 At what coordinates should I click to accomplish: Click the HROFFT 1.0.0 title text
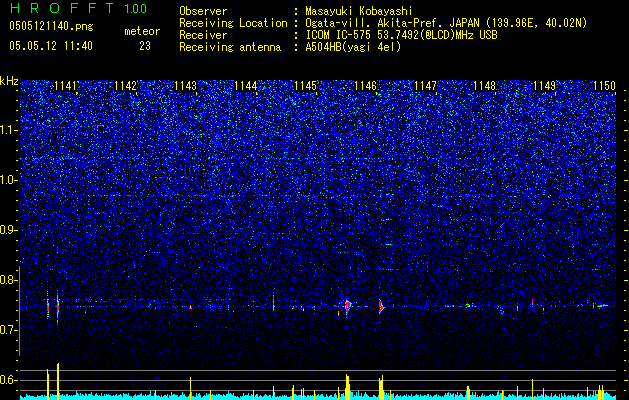pyautogui.click(x=78, y=8)
